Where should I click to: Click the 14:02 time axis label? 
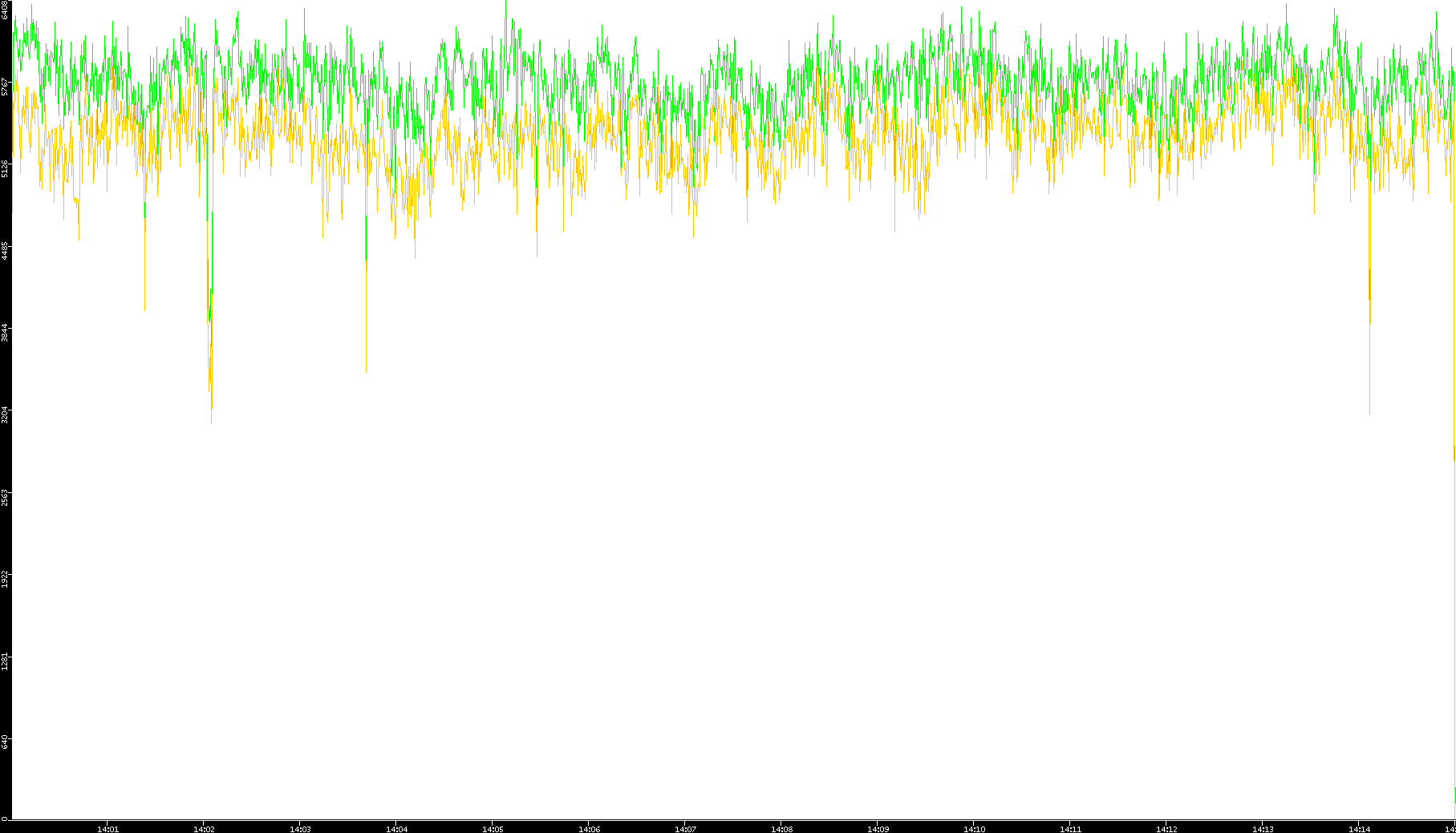(204, 829)
